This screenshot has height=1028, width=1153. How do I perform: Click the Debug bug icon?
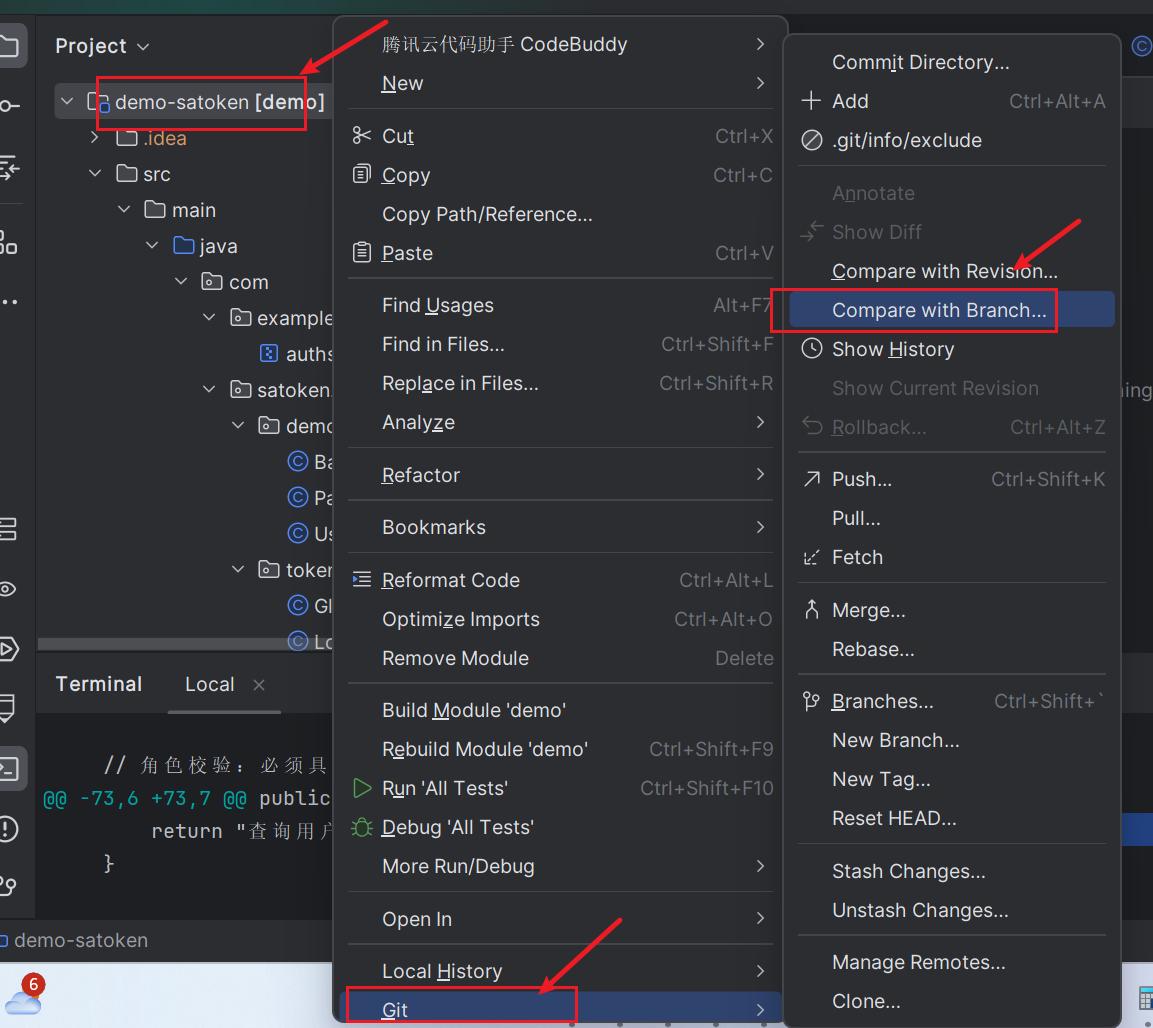pos(361,827)
